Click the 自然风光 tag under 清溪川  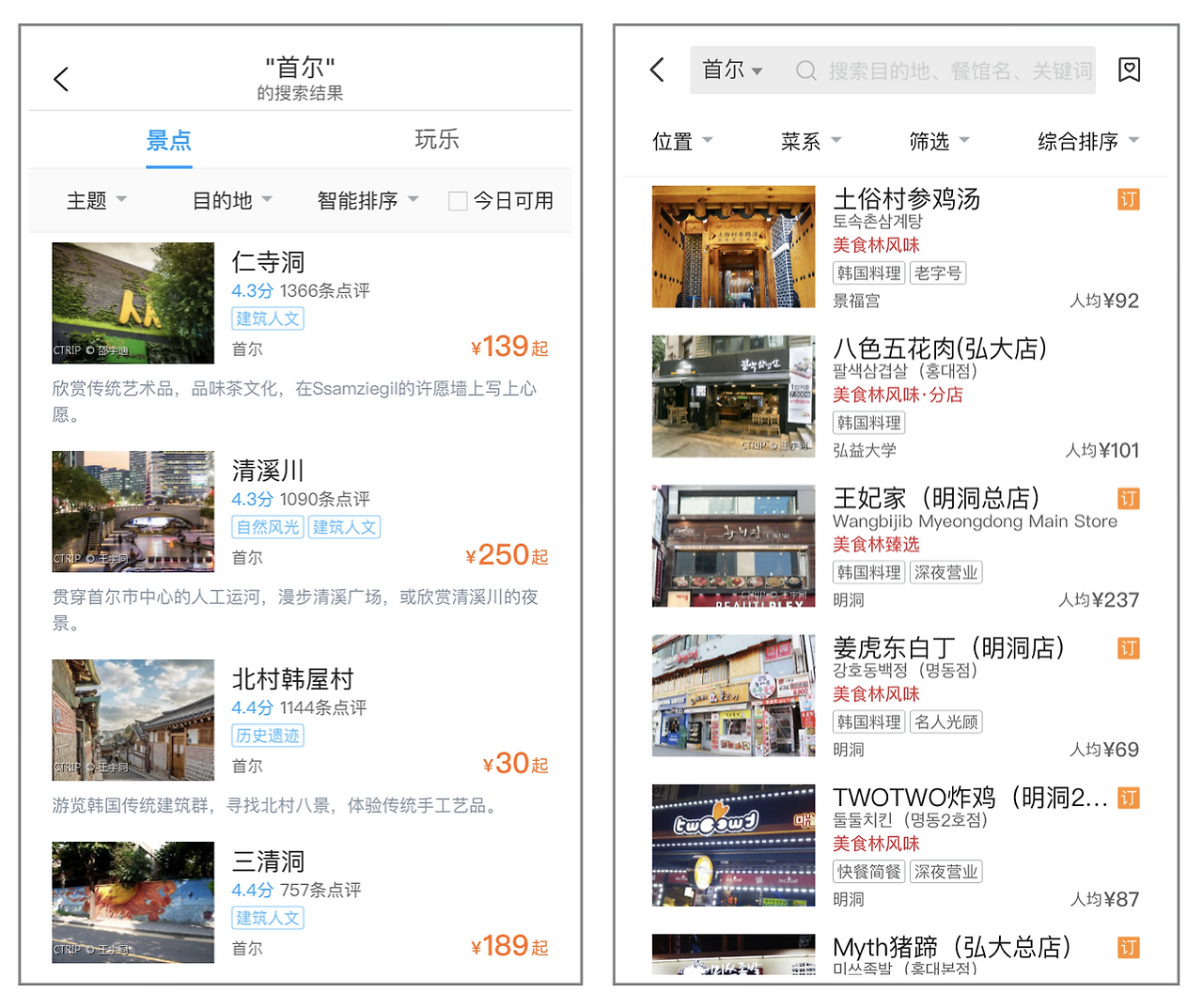(x=268, y=527)
